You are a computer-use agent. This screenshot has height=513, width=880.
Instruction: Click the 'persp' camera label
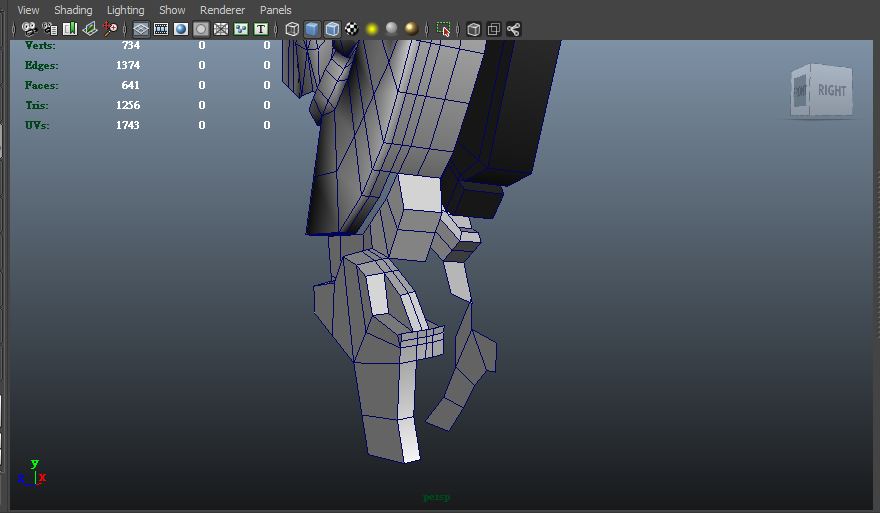[x=437, y=497]
